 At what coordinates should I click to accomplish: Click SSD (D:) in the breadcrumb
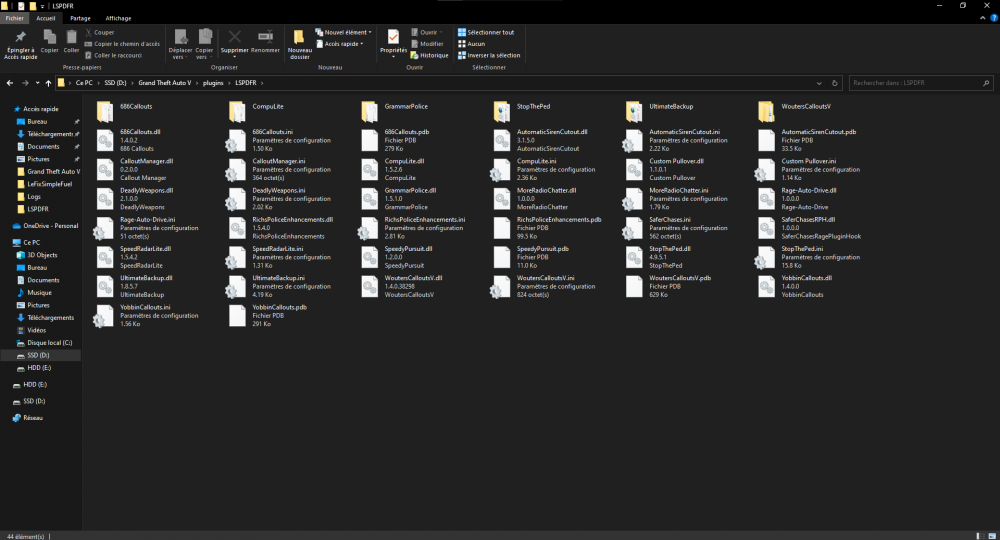pos(115,83)
